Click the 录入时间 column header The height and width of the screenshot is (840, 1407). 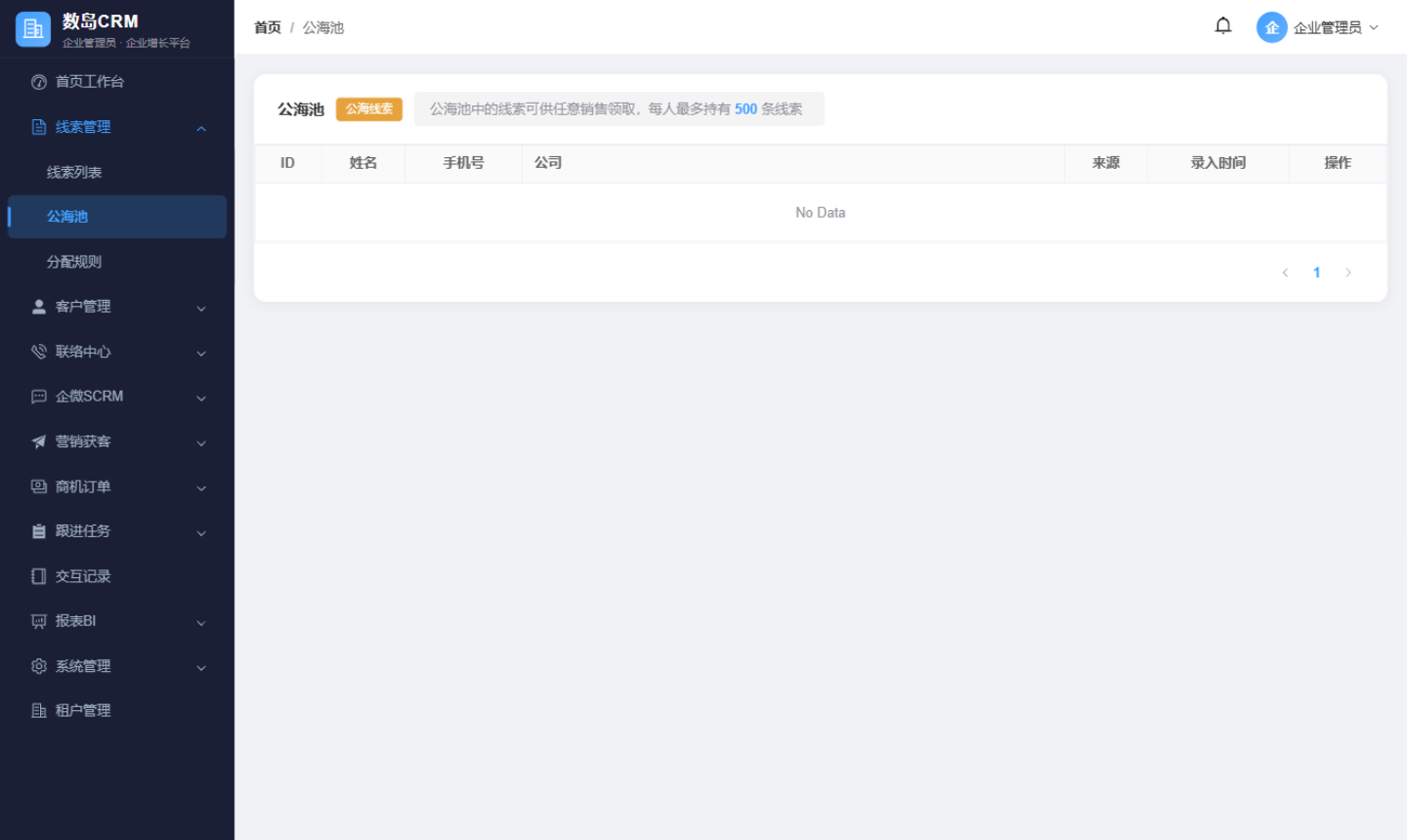pyautogui.click(x=1218, y=163)
